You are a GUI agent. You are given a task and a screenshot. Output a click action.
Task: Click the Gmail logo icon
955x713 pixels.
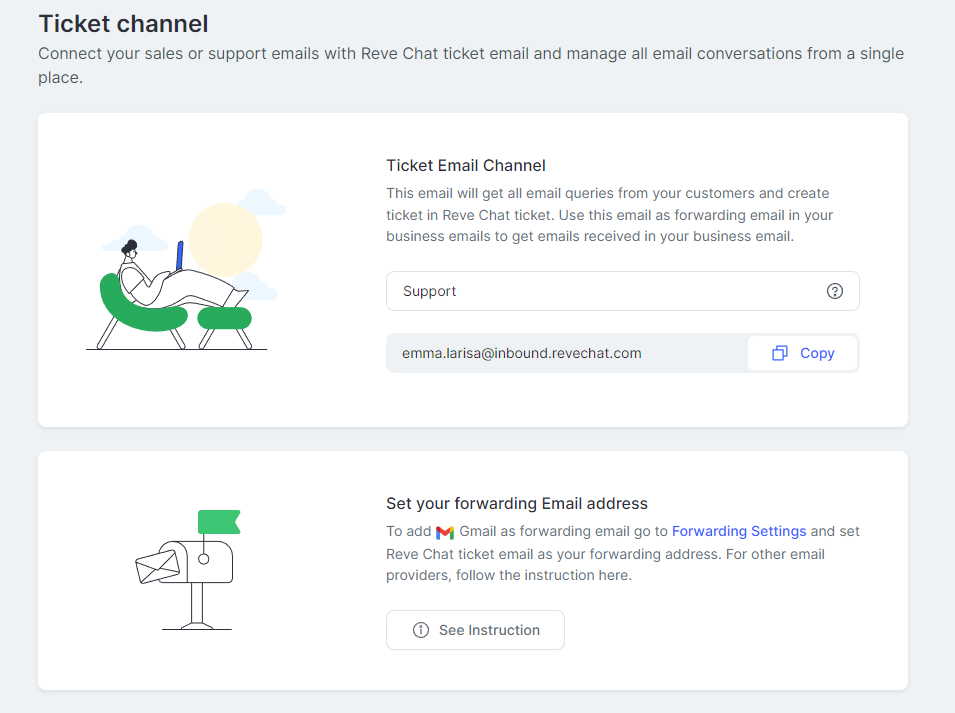[445, 532]
